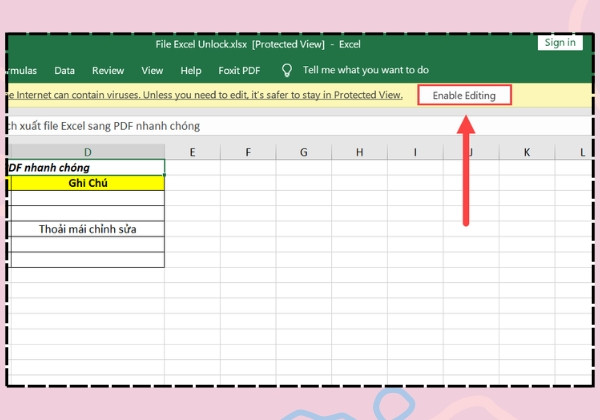Select the cell Thoải mái chỉnh sửa
The height and width of the screenshot is (420, 600).
point(88,229)
